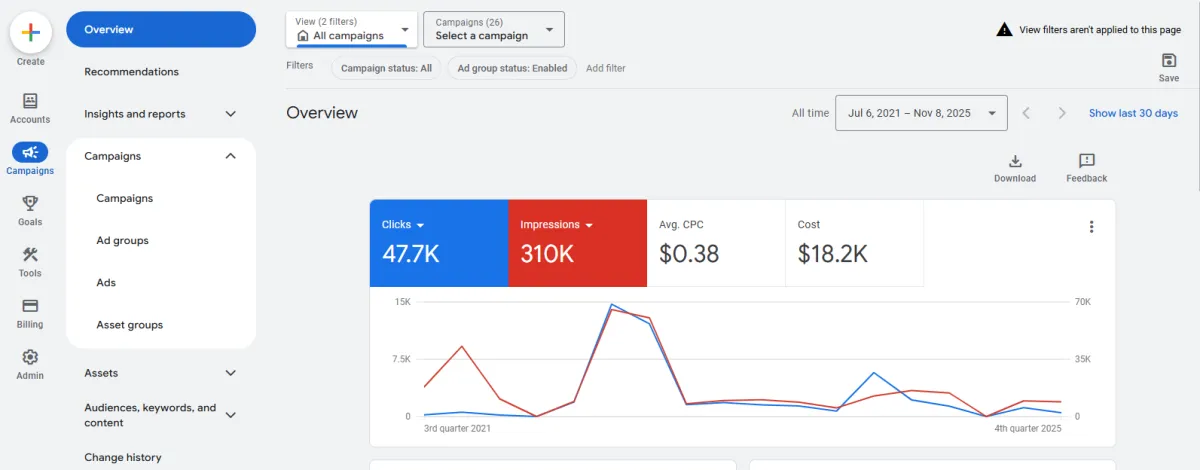Open the three-dot chart options menu
This screenshot has width=1200, height=470.
coord(1092,227)
